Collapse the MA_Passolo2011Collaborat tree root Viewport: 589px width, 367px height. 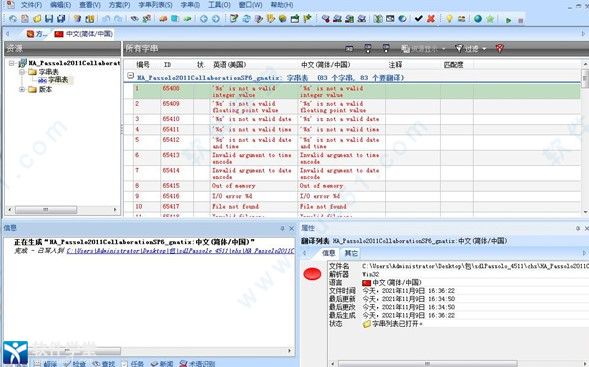pos(12,63)
